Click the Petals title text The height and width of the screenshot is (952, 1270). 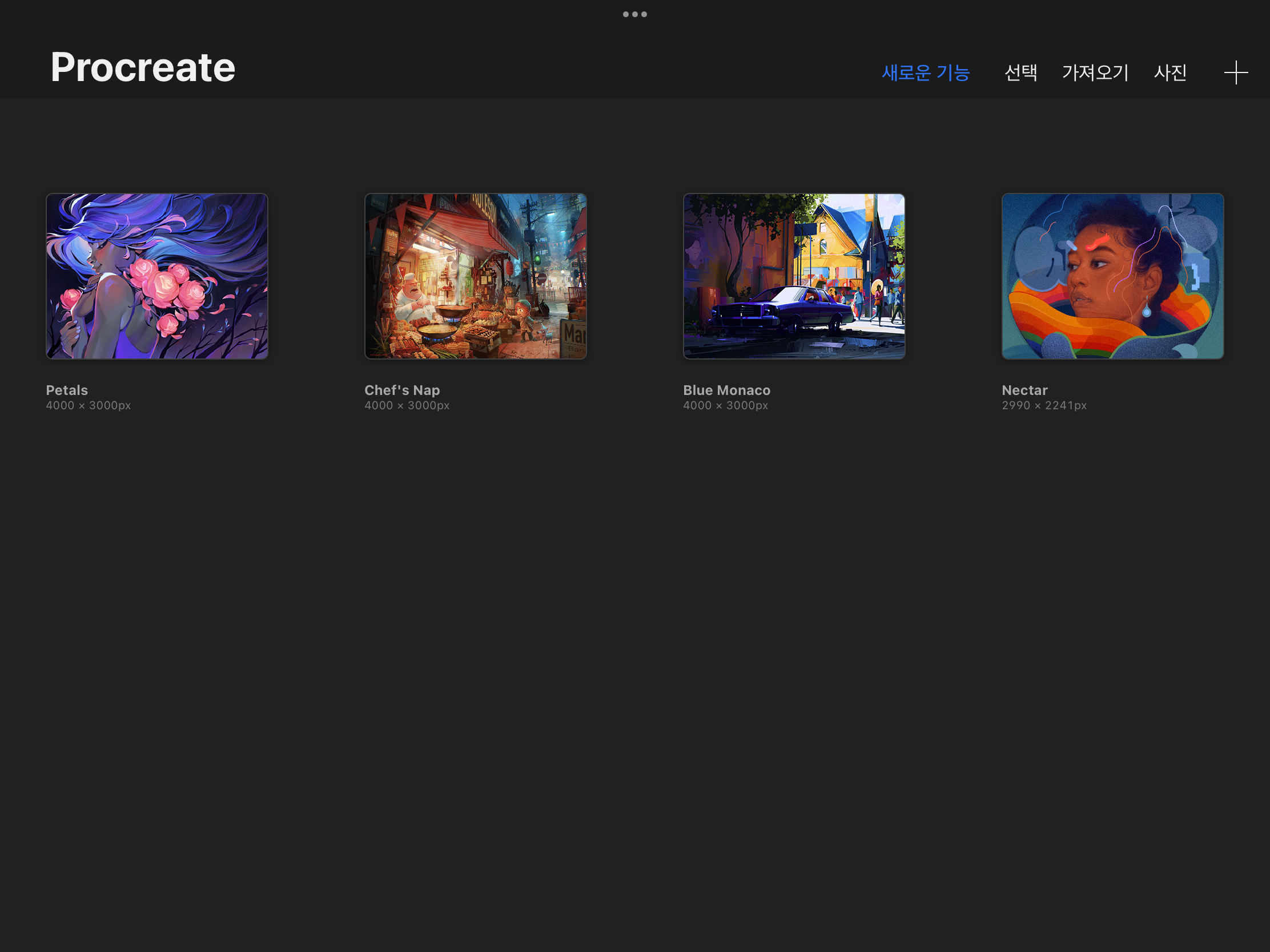(67, 390)
